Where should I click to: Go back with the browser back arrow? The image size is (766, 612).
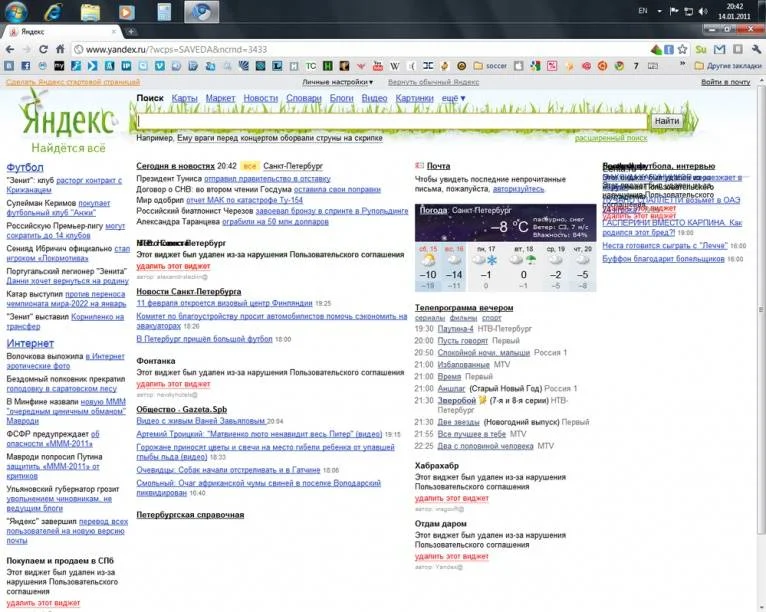(10, 49)
